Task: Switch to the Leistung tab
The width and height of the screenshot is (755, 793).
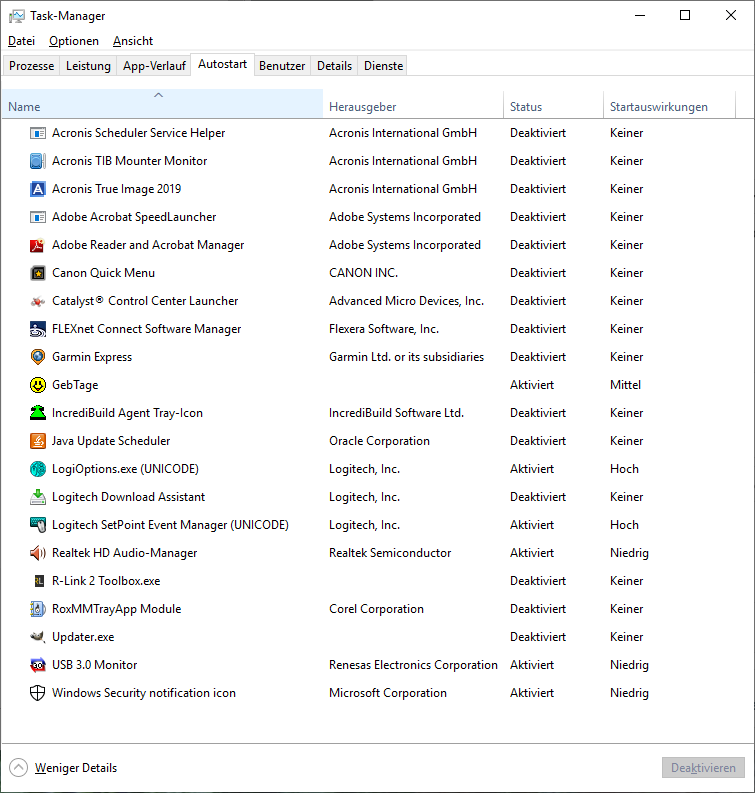Action: tap(88, 66)
